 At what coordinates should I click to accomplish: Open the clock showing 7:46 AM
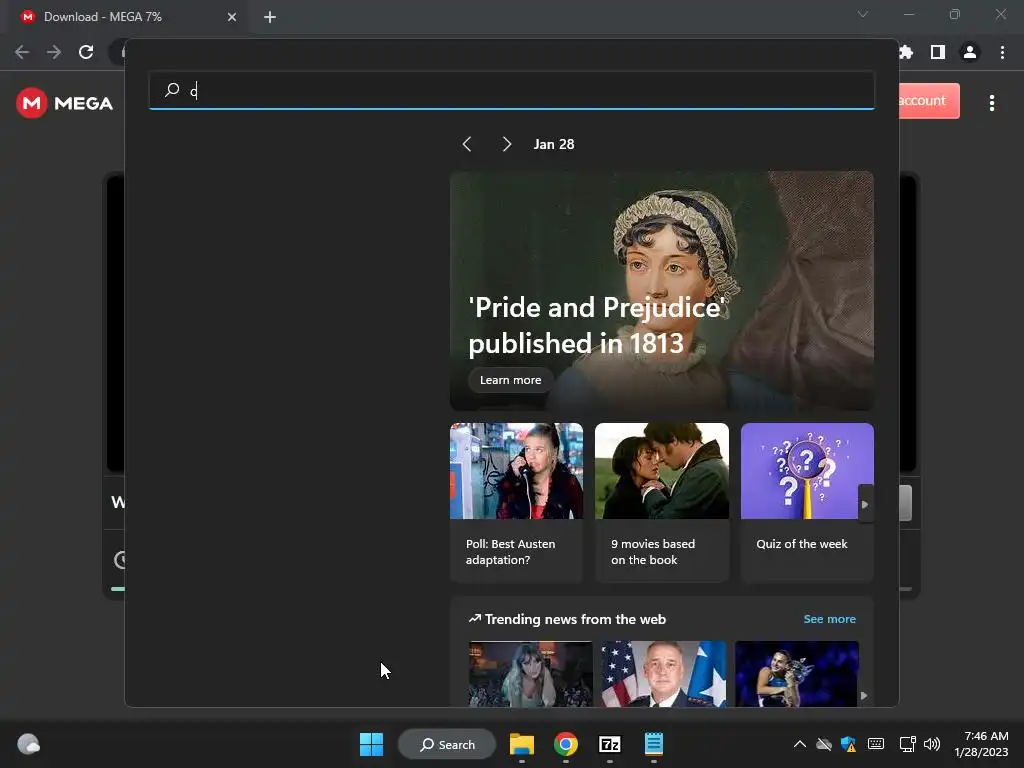pos(981,744)
